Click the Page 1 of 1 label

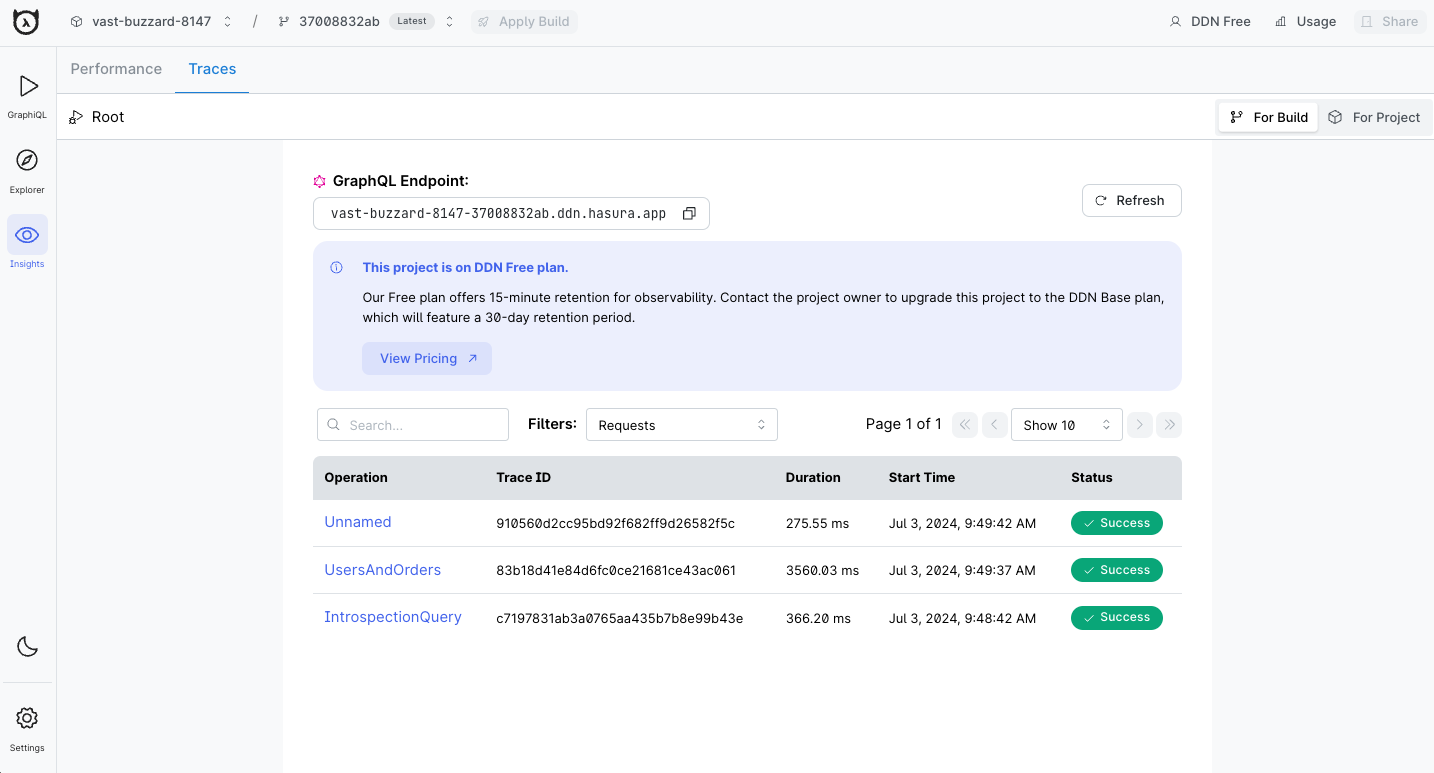(x=904, y=424)
